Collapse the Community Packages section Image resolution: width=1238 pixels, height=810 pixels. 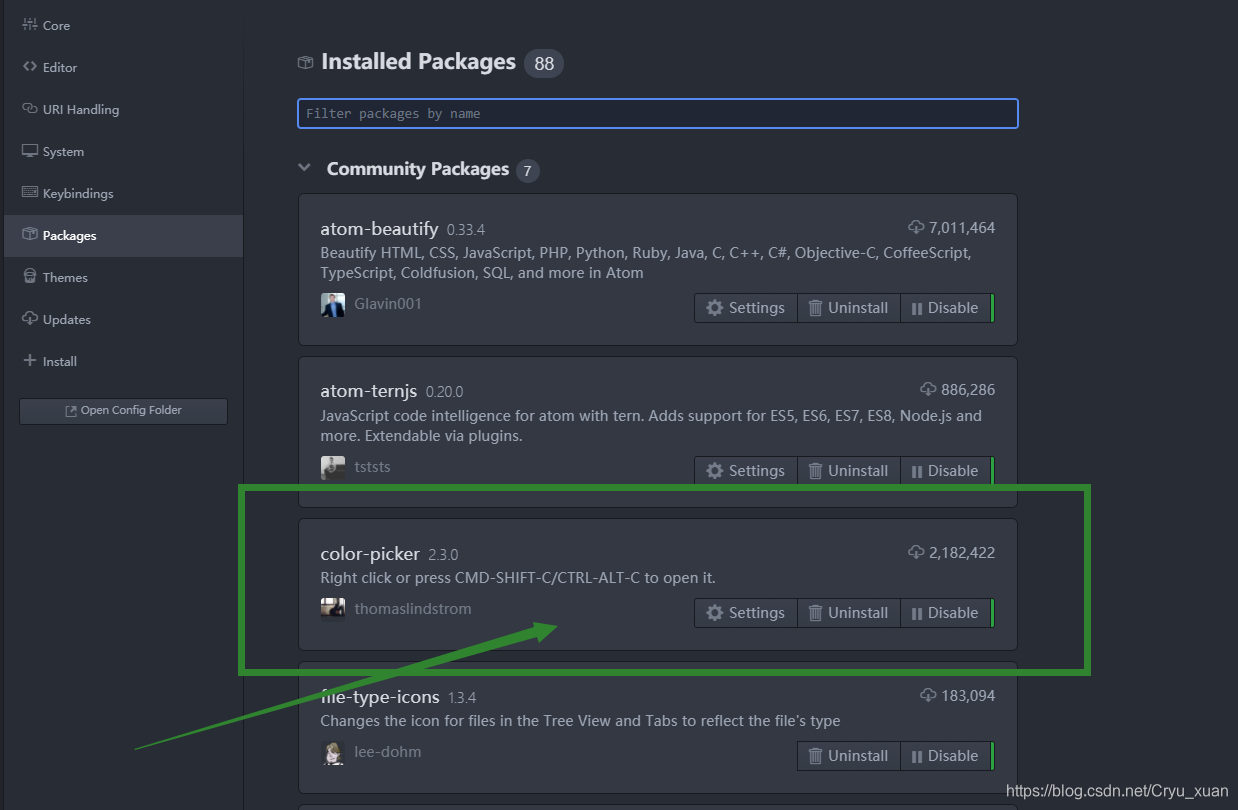coord(304,168)
